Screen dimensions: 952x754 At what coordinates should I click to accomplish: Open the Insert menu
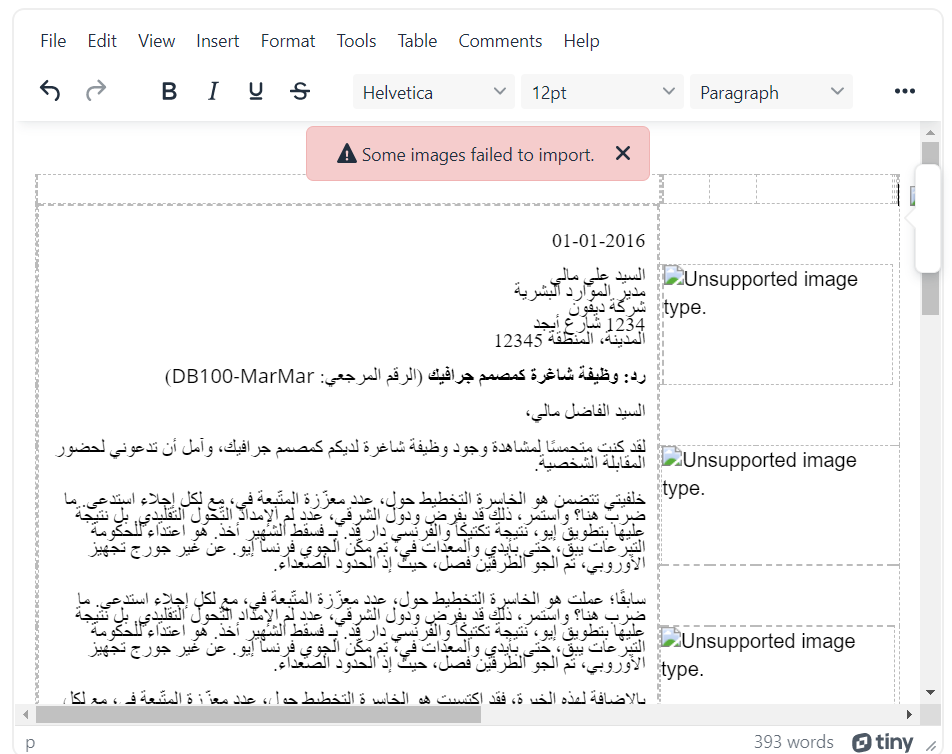[217, 41]
